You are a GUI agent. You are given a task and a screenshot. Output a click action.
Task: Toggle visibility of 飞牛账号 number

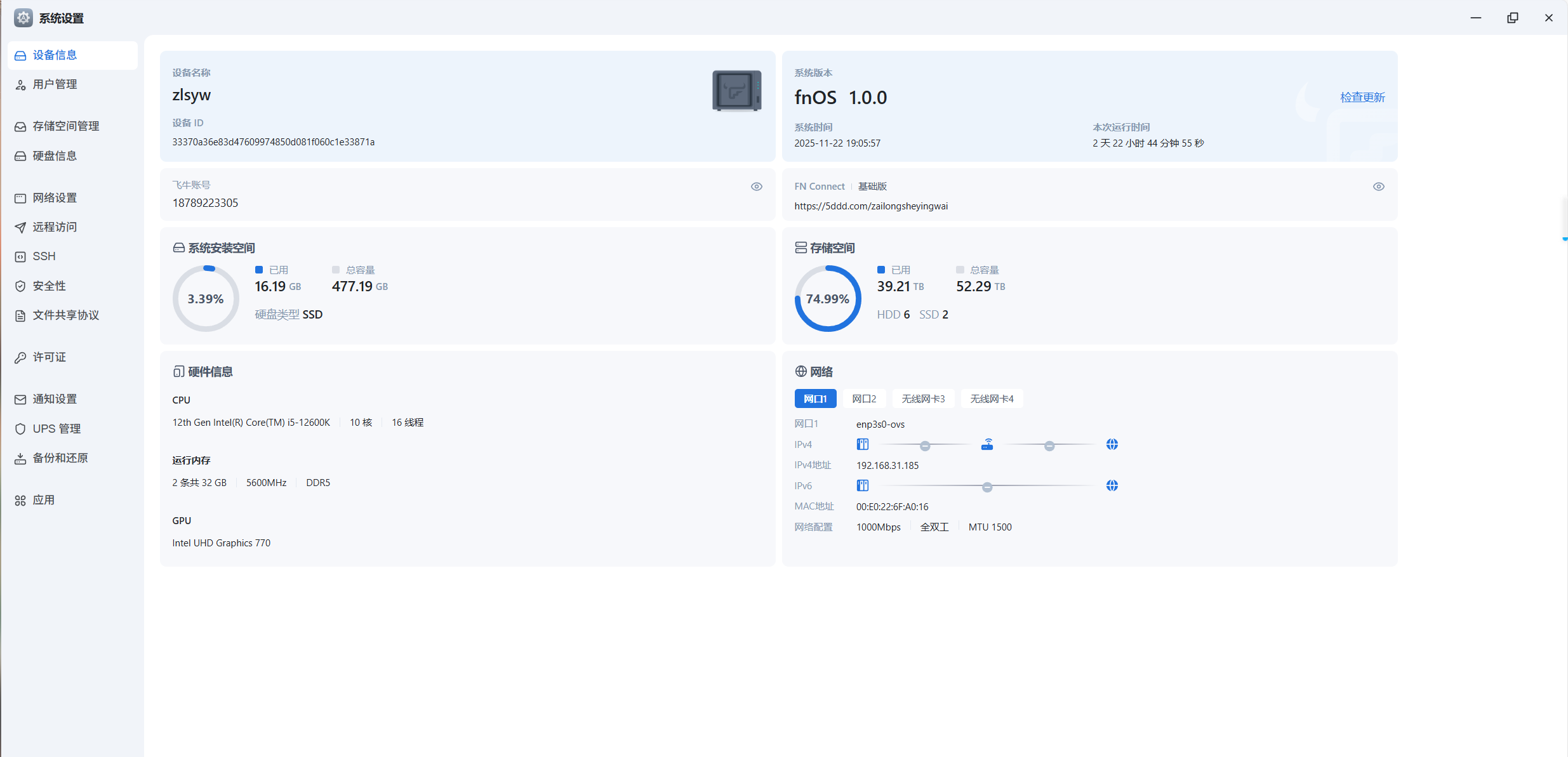tap(756, 187)
